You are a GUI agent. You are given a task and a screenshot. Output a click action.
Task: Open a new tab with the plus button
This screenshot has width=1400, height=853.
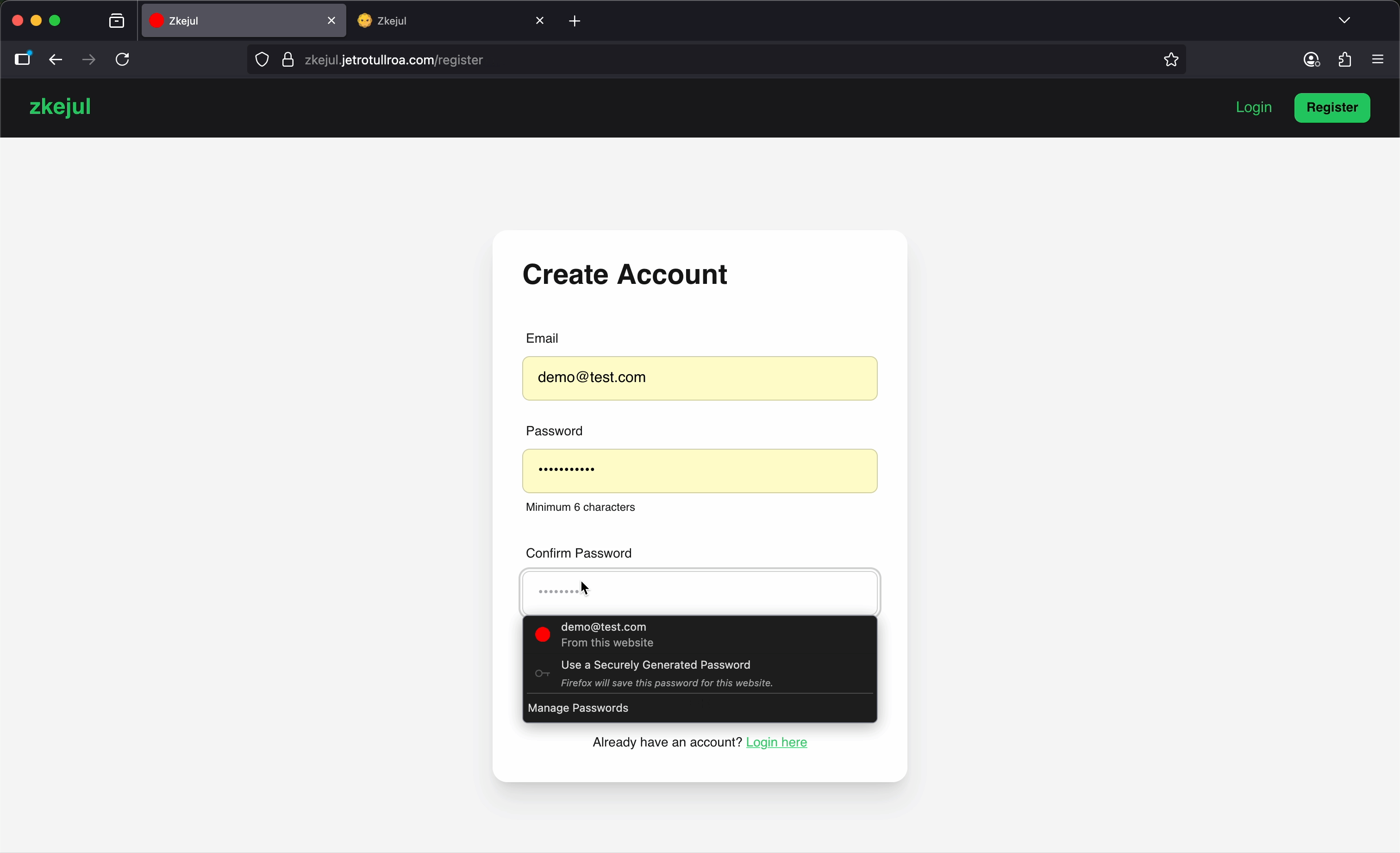(575, 21)
